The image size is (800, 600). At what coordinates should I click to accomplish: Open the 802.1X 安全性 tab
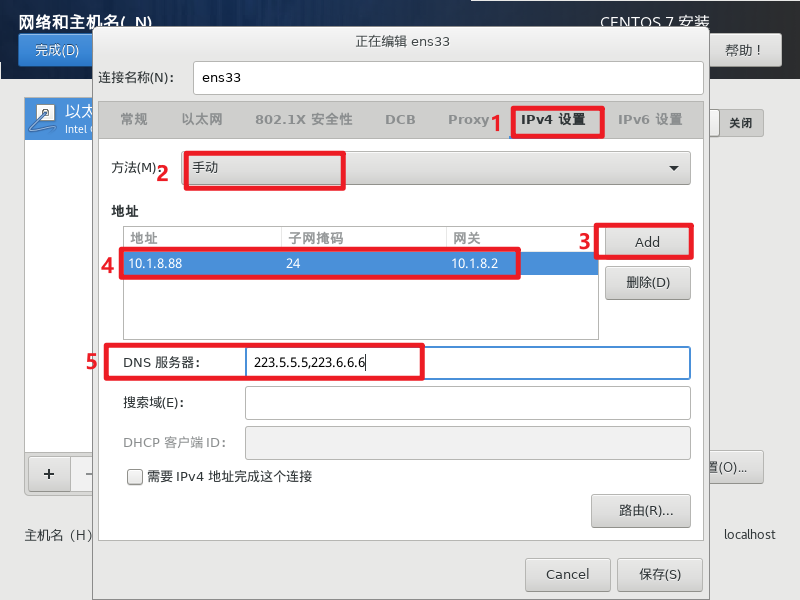click(304, 119)
